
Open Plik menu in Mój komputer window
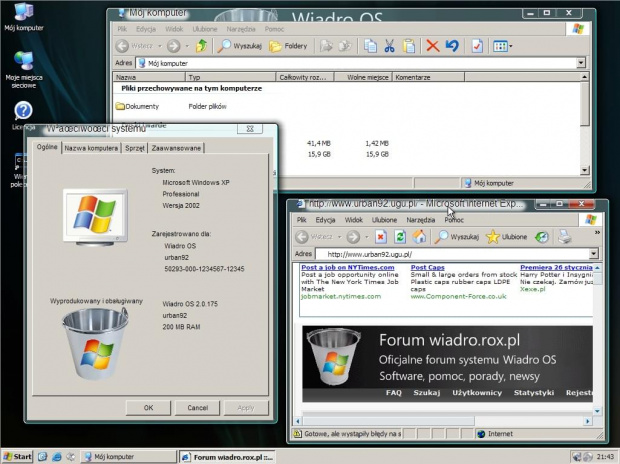point(122,29)
